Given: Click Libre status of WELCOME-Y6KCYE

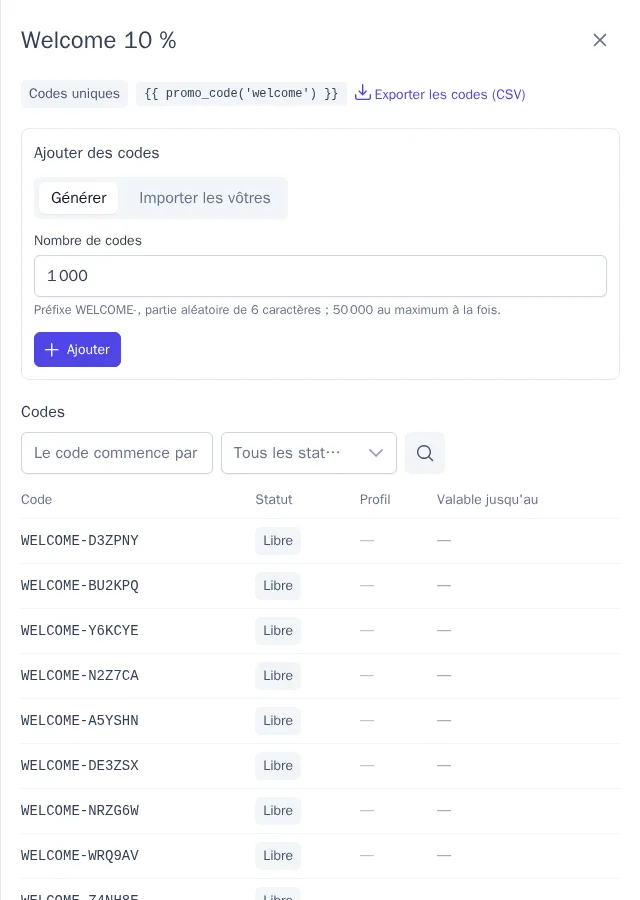Looking at the screenshot, I should click(278, 630).
